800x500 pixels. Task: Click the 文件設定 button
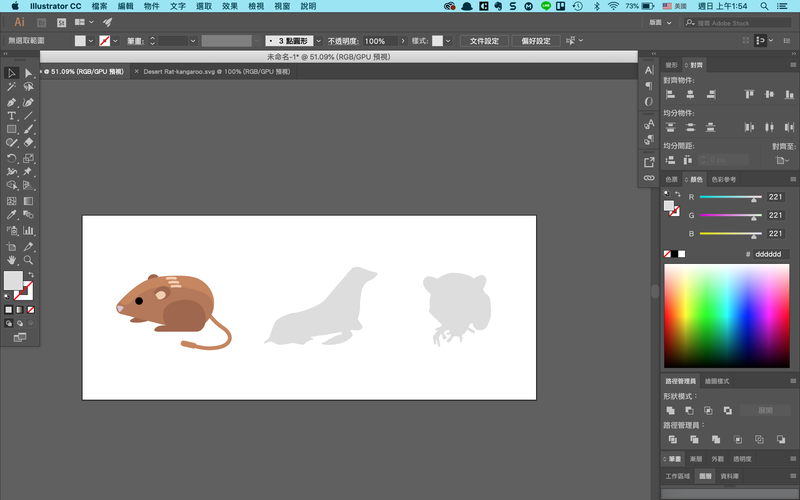(484, 41)
